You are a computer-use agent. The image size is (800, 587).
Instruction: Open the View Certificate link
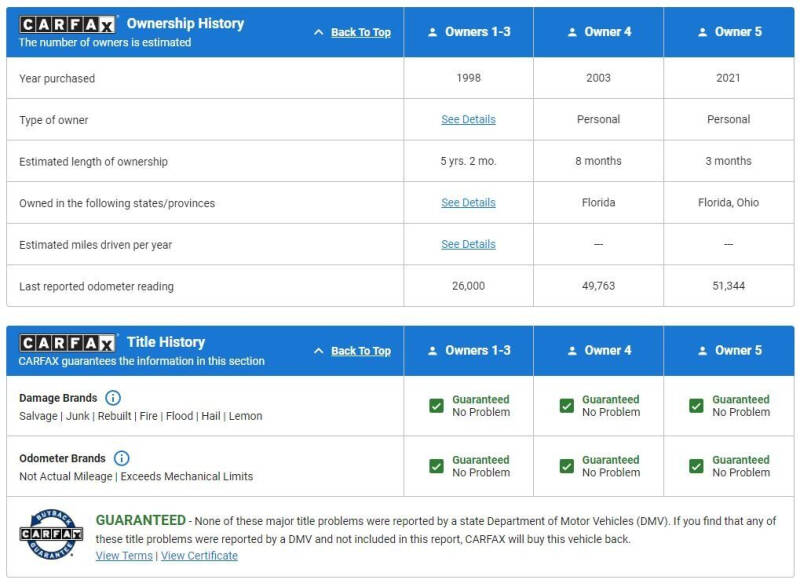click(199, 556)
